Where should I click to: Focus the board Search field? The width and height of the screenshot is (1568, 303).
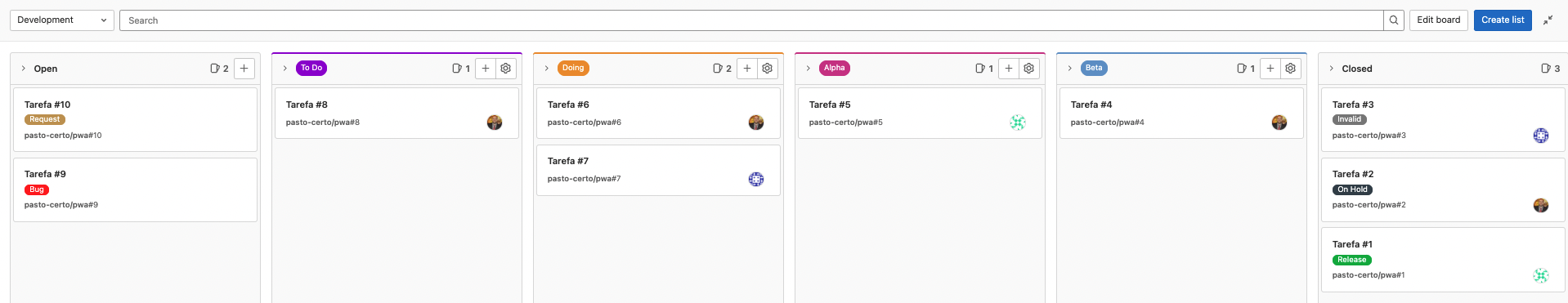point(751,20)
